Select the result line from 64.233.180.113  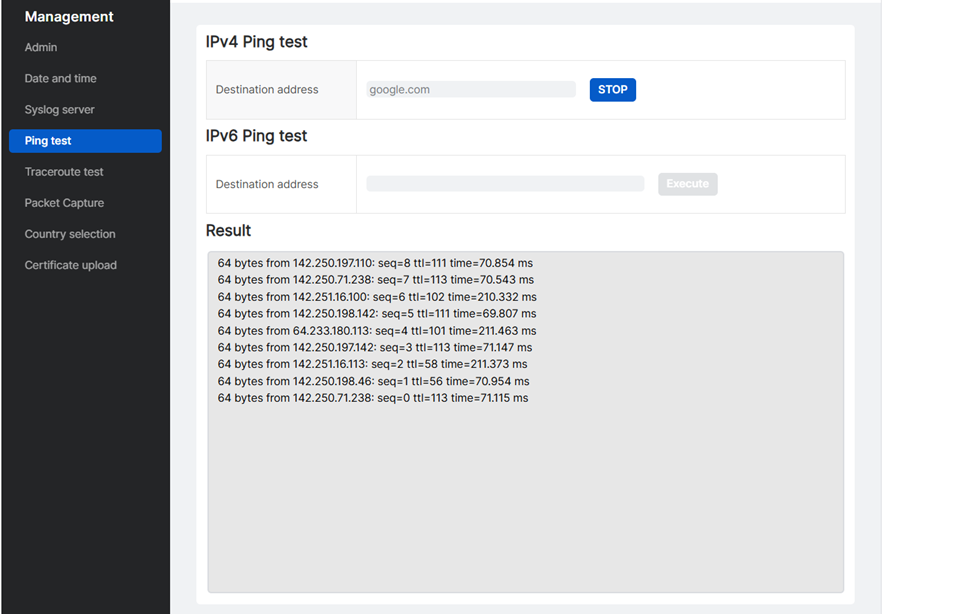pyautogui.click(x=377, y=331)
